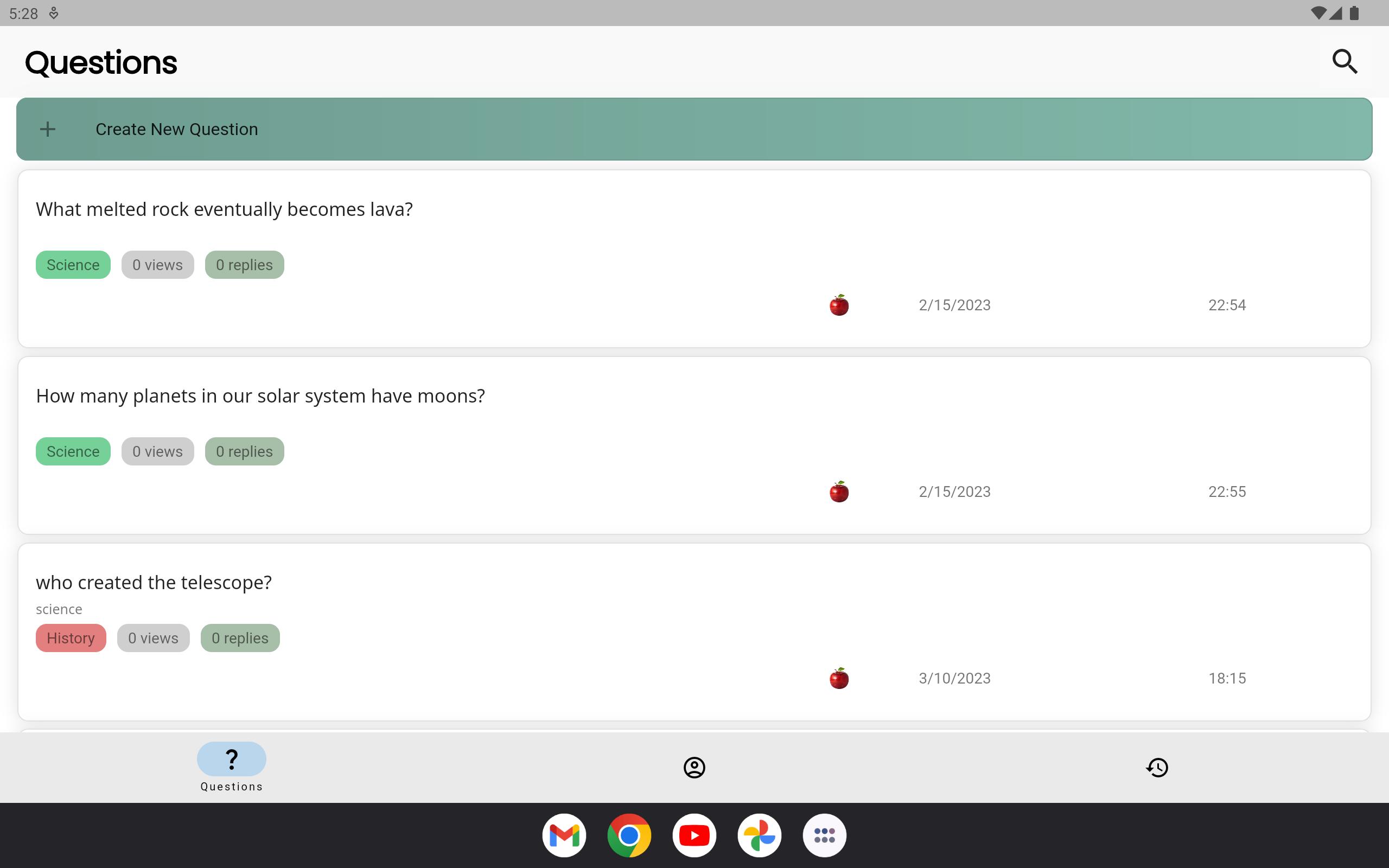
Task: Open Gmail from the dock
Action: point(564,835)
